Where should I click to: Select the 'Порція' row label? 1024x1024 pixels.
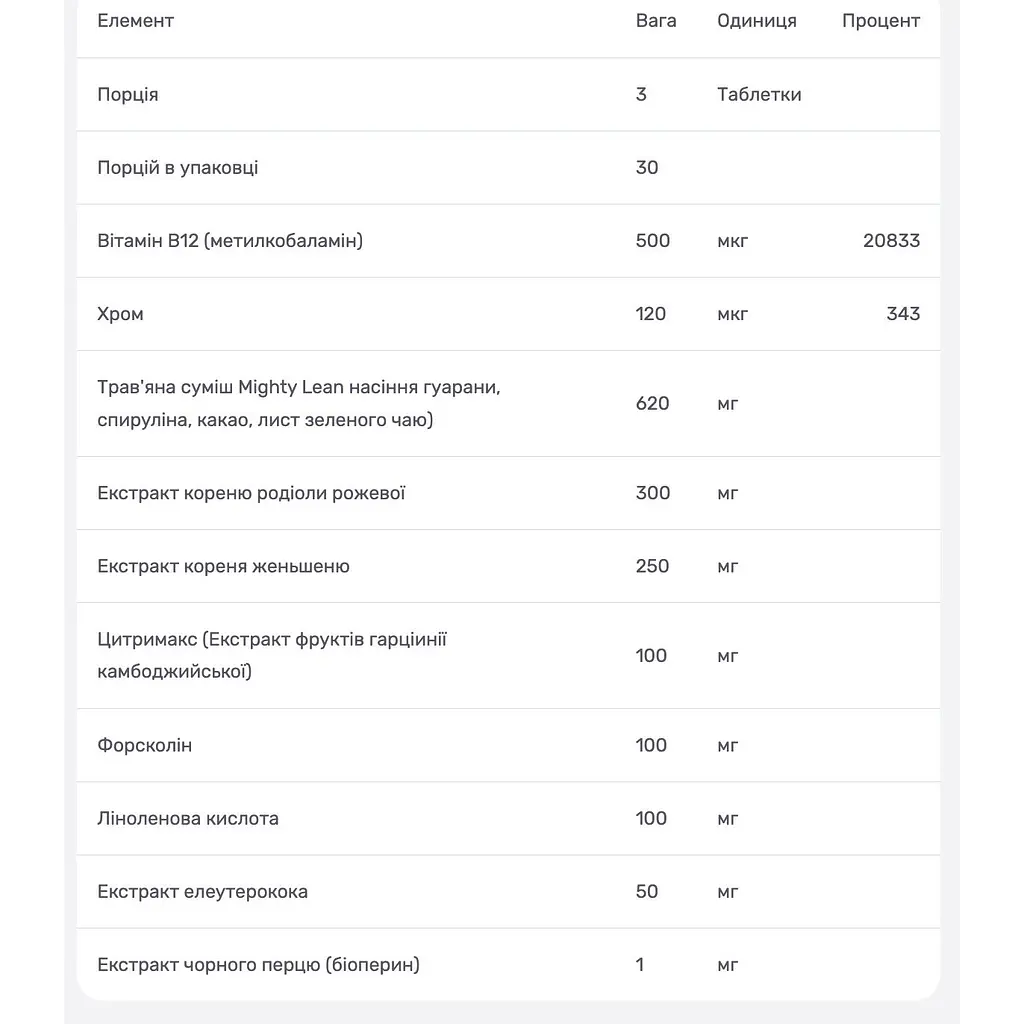coord(128,95)
